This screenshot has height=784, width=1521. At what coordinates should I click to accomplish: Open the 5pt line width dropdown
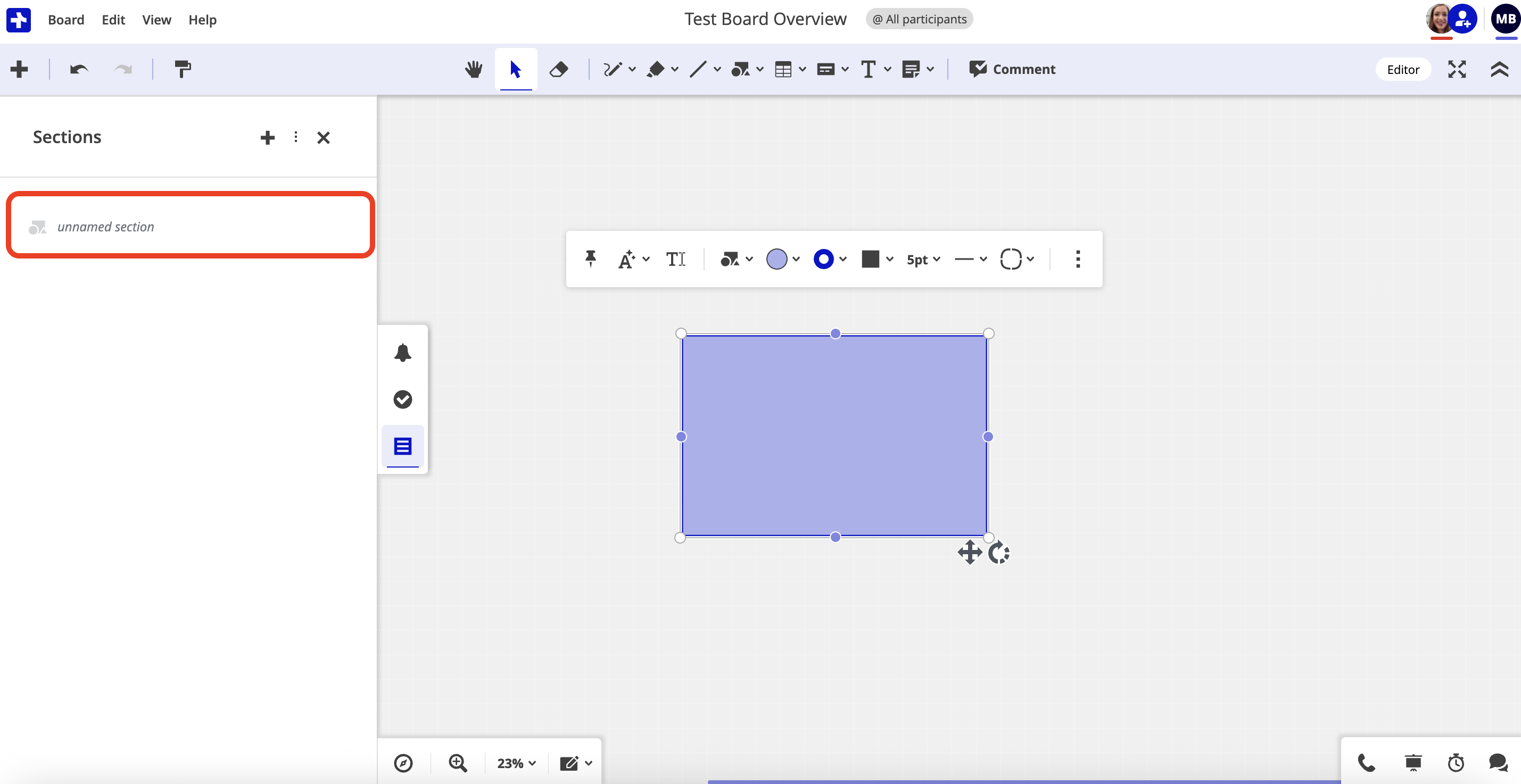click(923, 259)
